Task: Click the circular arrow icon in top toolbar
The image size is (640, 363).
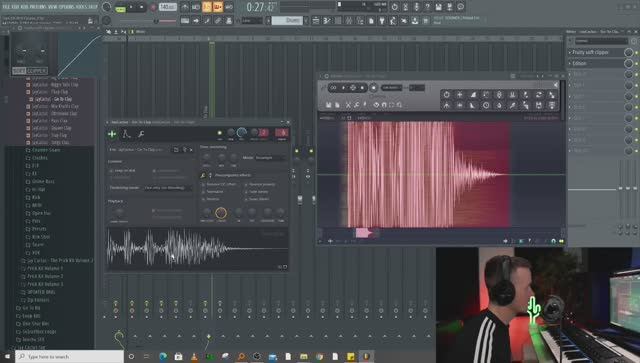Action: coord(394,7)
